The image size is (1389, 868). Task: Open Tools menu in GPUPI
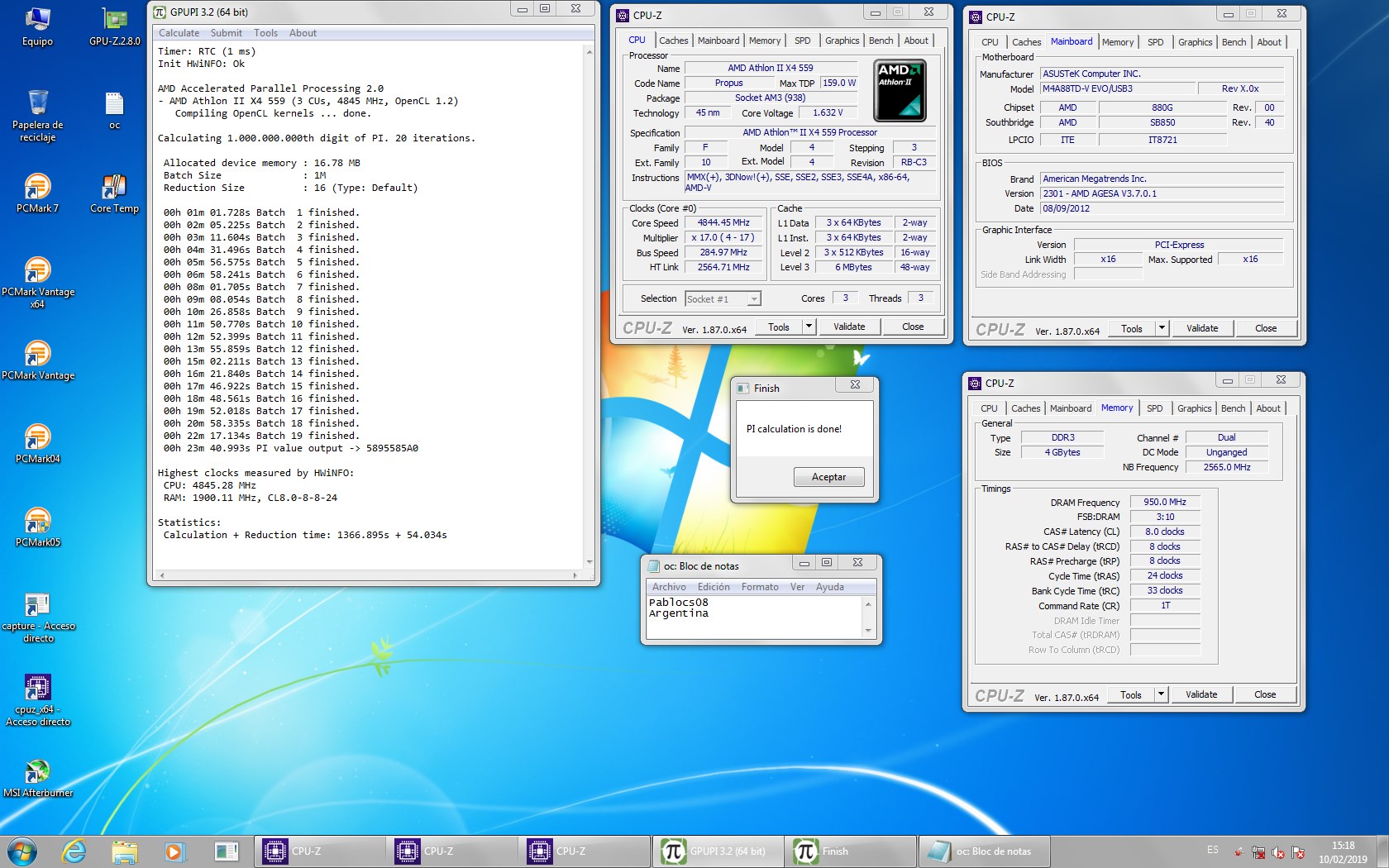[265, 33]
